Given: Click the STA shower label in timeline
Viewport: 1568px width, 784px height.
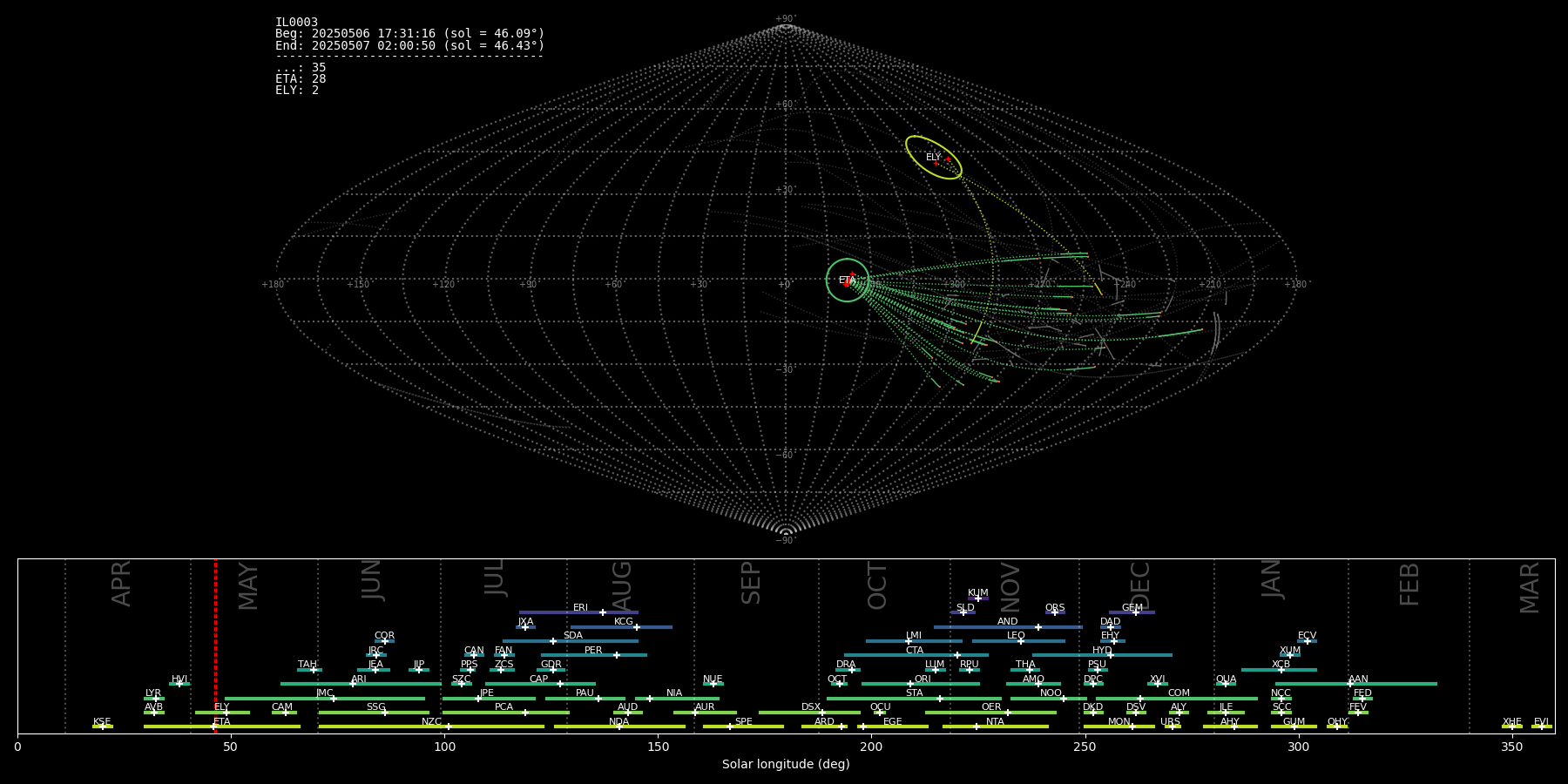Looking at the screenshot, I should click(914, 693).
